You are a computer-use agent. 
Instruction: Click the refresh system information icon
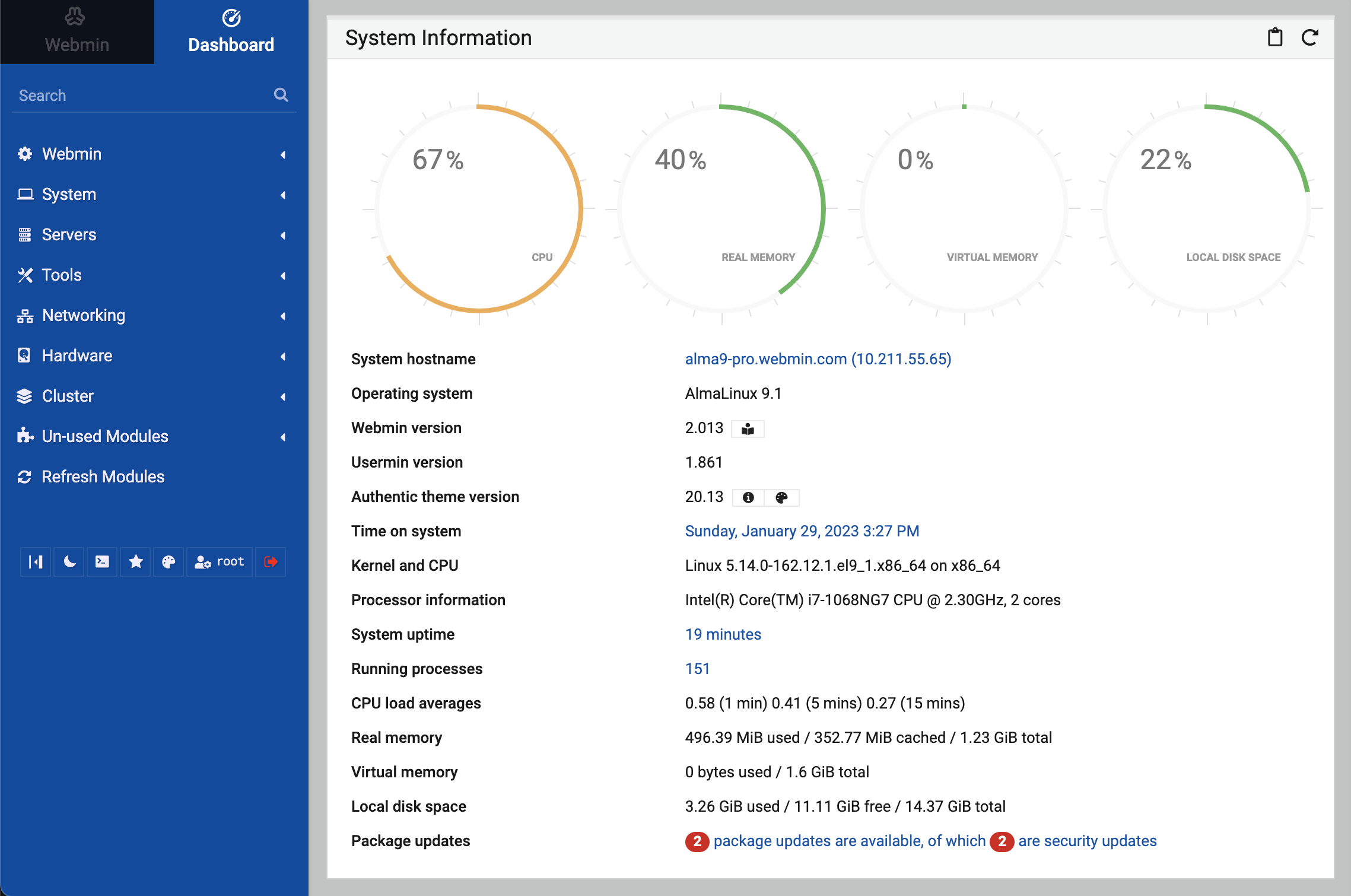1310,38
